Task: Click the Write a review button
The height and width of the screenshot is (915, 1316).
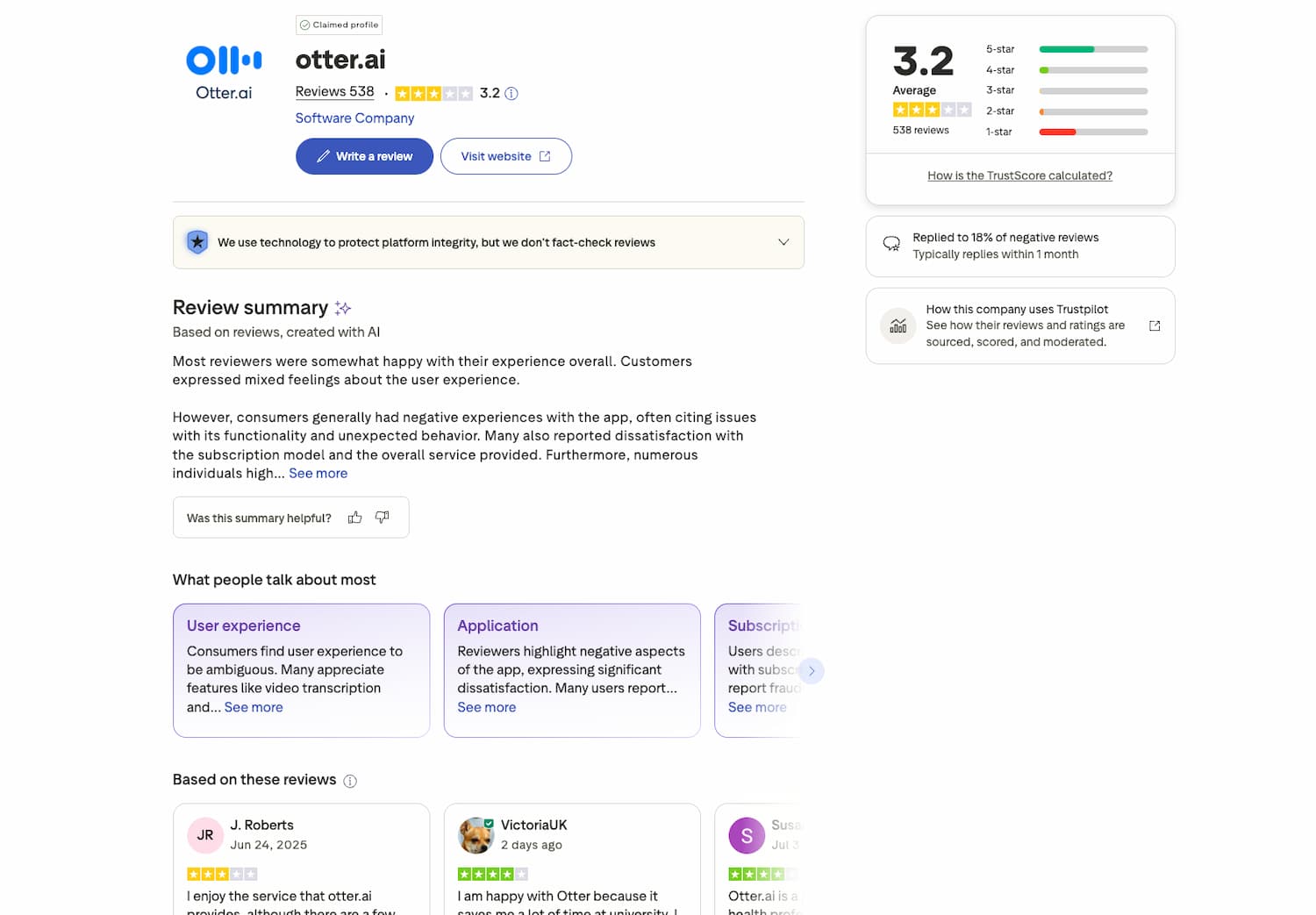Action: [x=364, y=156]
